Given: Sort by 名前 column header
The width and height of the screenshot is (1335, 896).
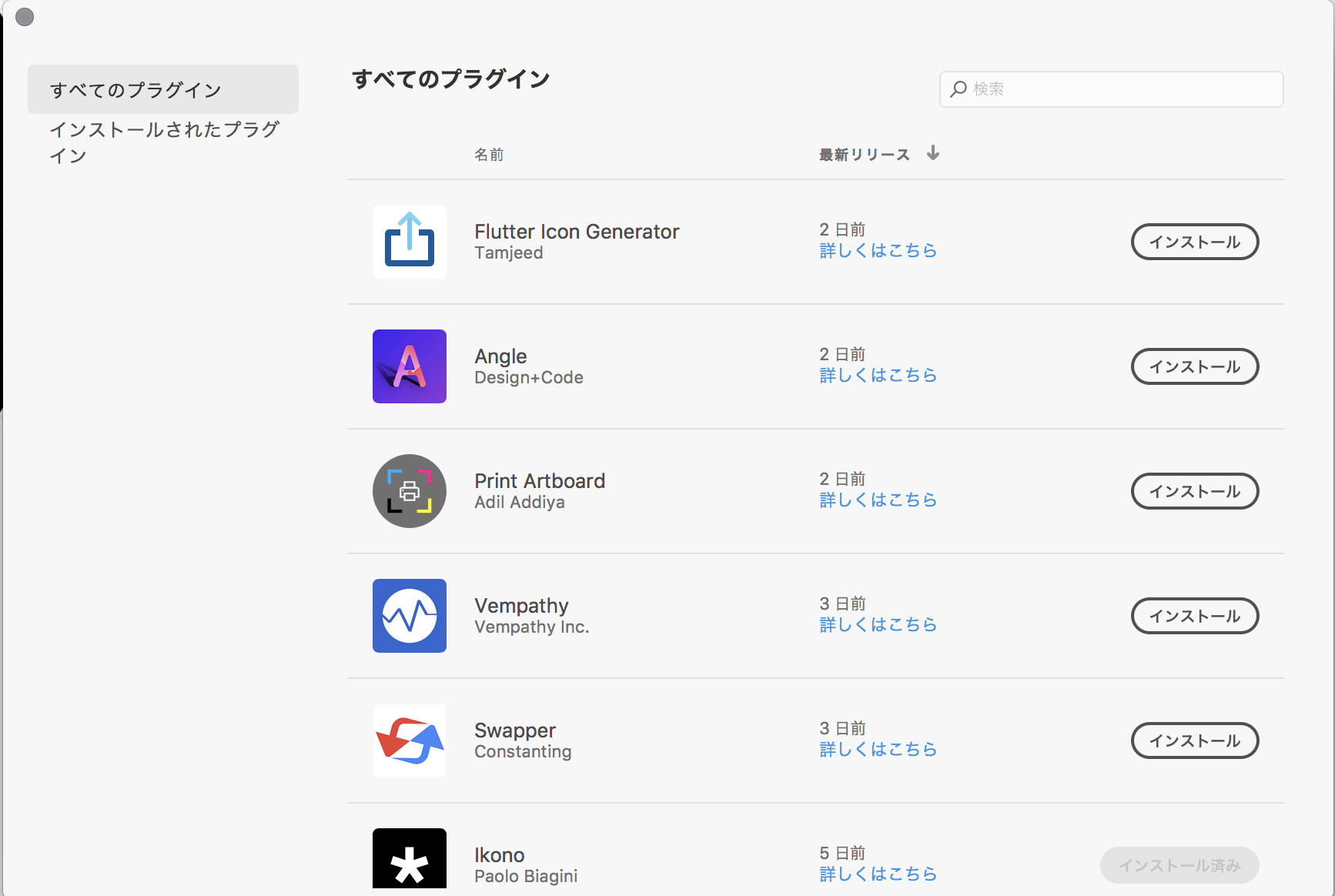Looking at the screenshot, I should 489,155.
